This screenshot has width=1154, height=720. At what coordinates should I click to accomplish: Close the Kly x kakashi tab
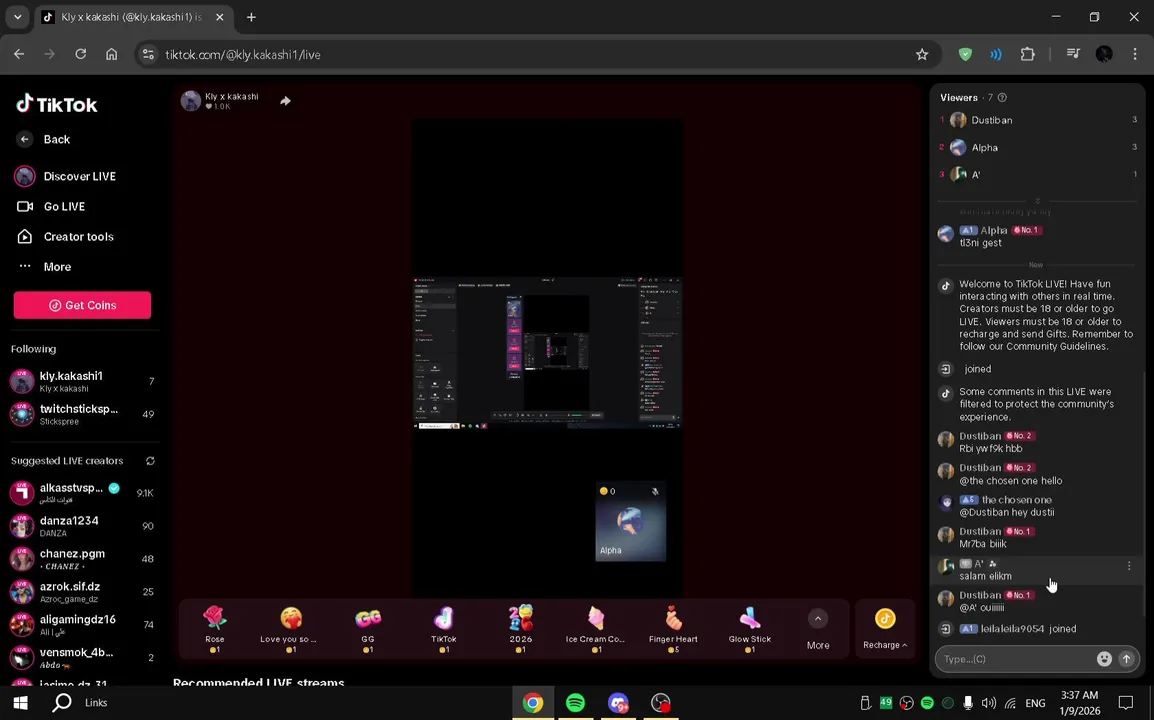219,17
